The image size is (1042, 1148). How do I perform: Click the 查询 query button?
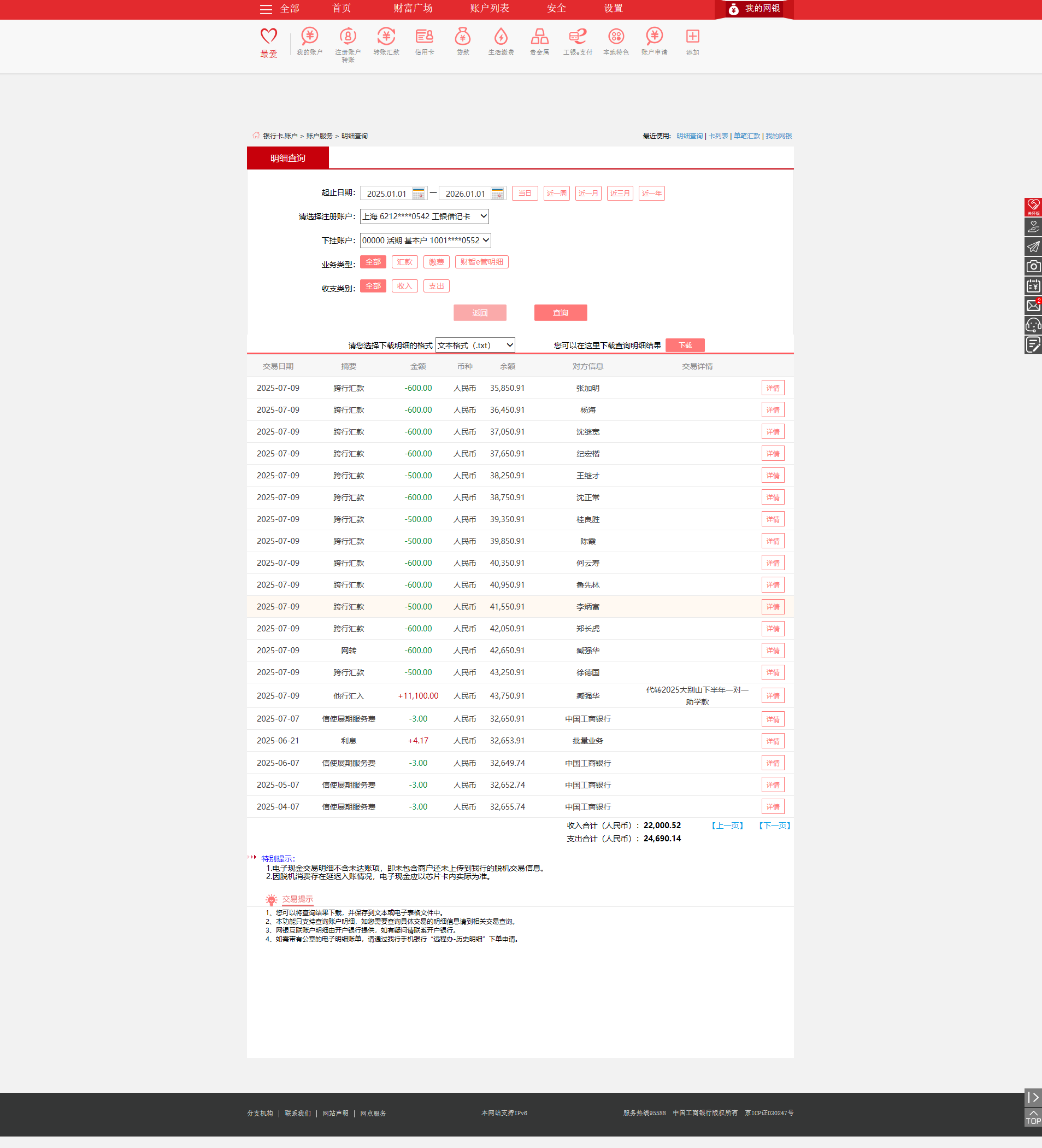[x=560, y=313]
